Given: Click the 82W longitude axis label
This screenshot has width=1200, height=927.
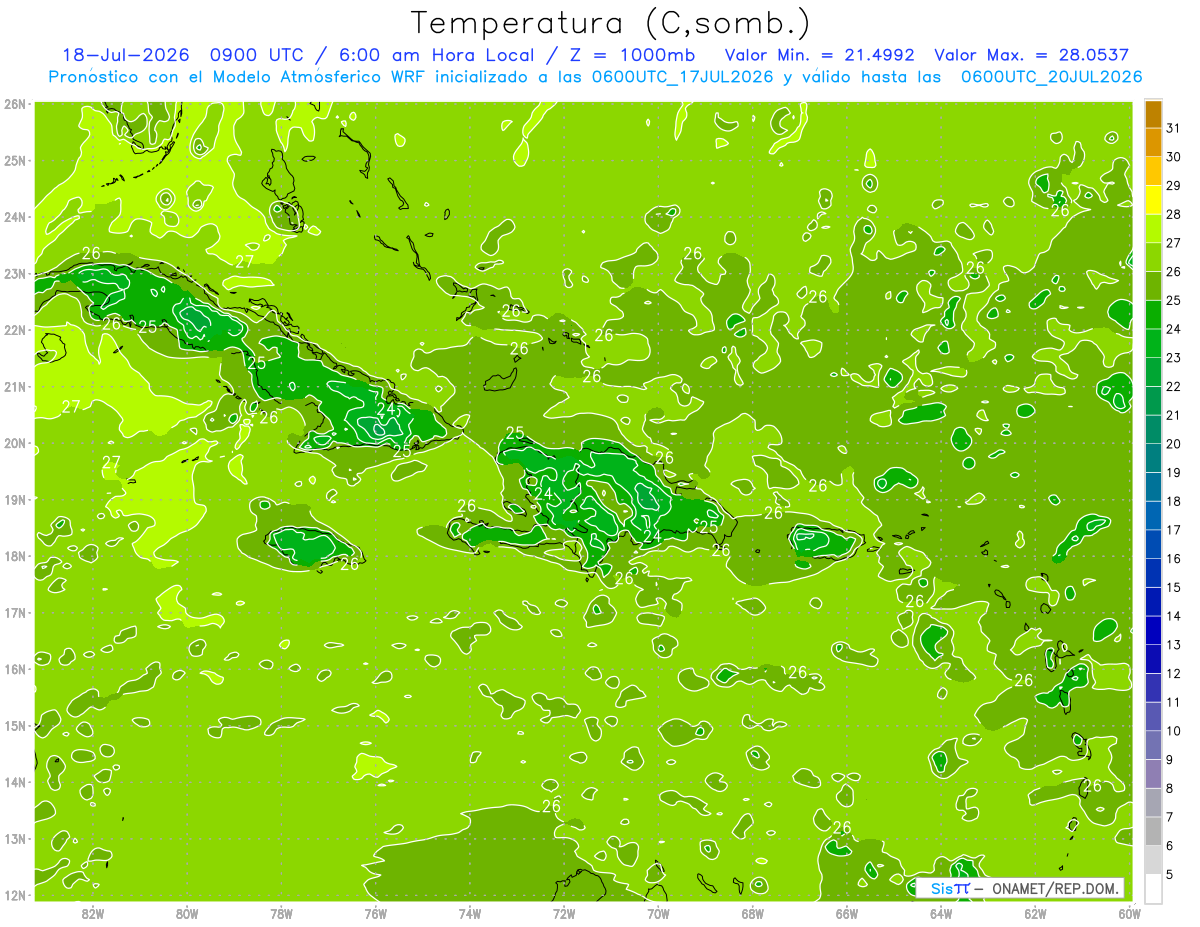Looking at the screenshot, I should pyautogui.click(x=93, y=913).
